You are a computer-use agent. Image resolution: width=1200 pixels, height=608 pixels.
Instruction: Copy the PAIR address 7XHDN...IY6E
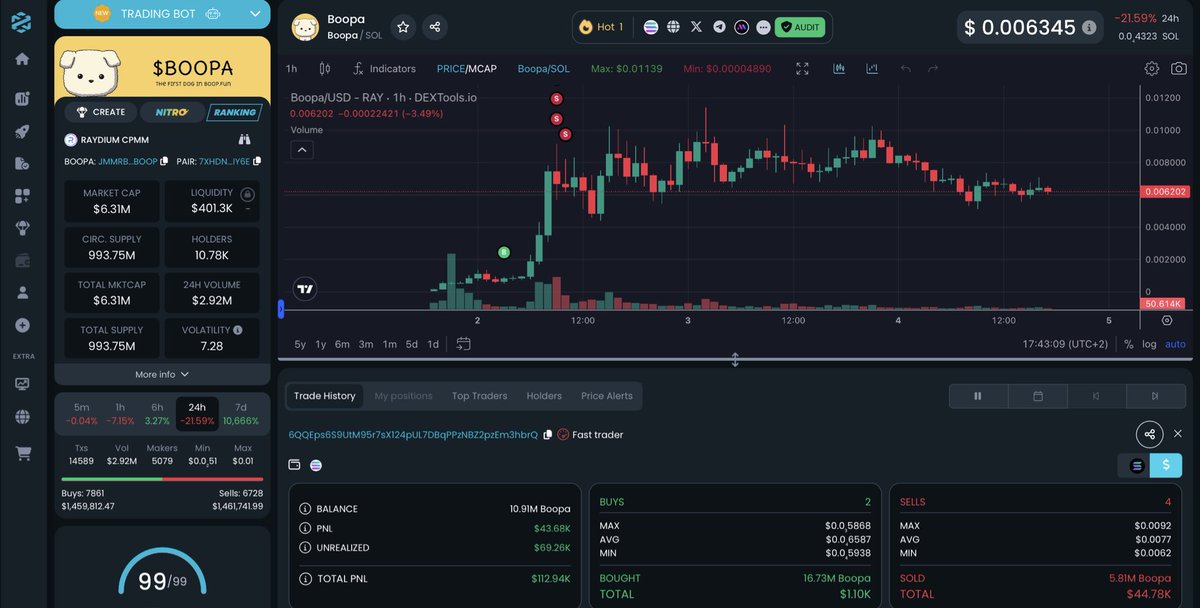[257, 161]
